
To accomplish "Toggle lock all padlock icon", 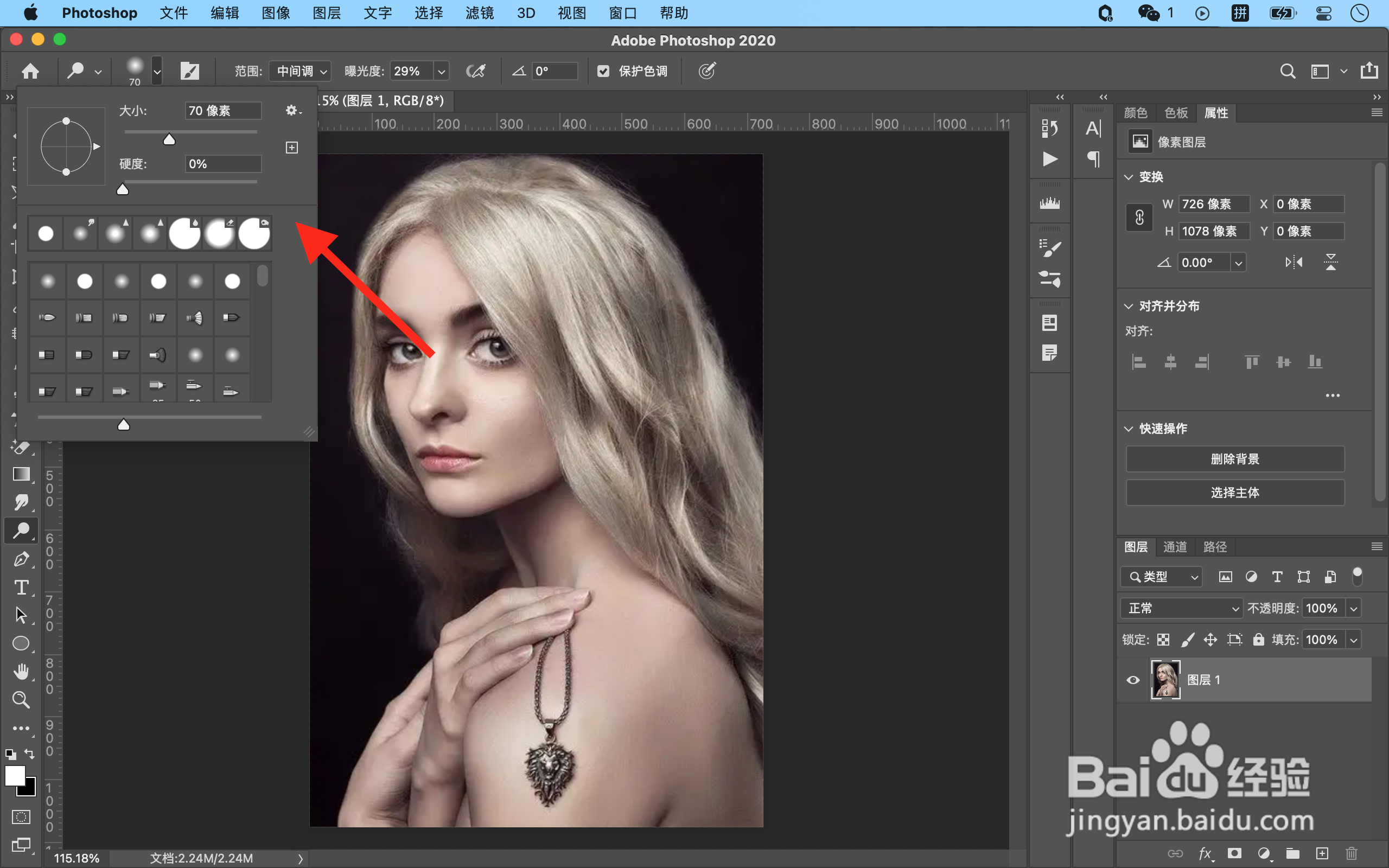I will point(1259,640).
